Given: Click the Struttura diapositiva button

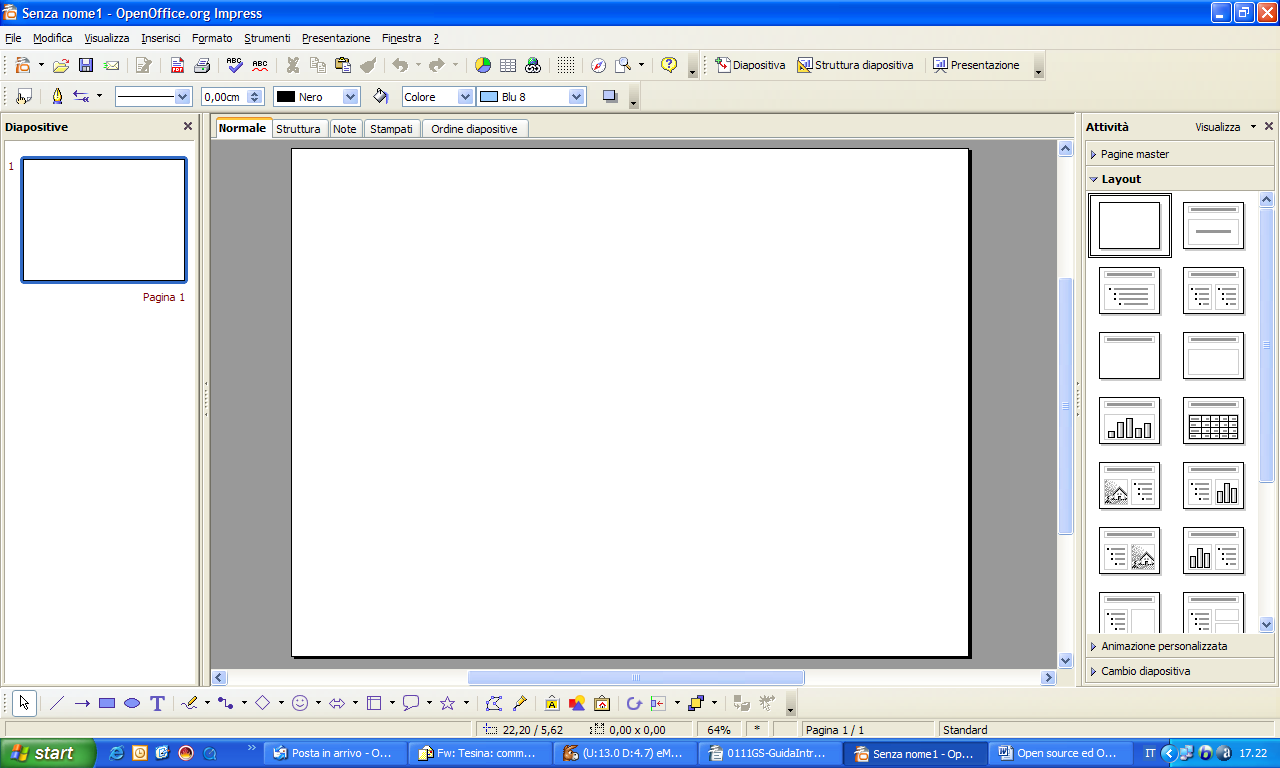Looking at the screenshot, I should [855, 65].
